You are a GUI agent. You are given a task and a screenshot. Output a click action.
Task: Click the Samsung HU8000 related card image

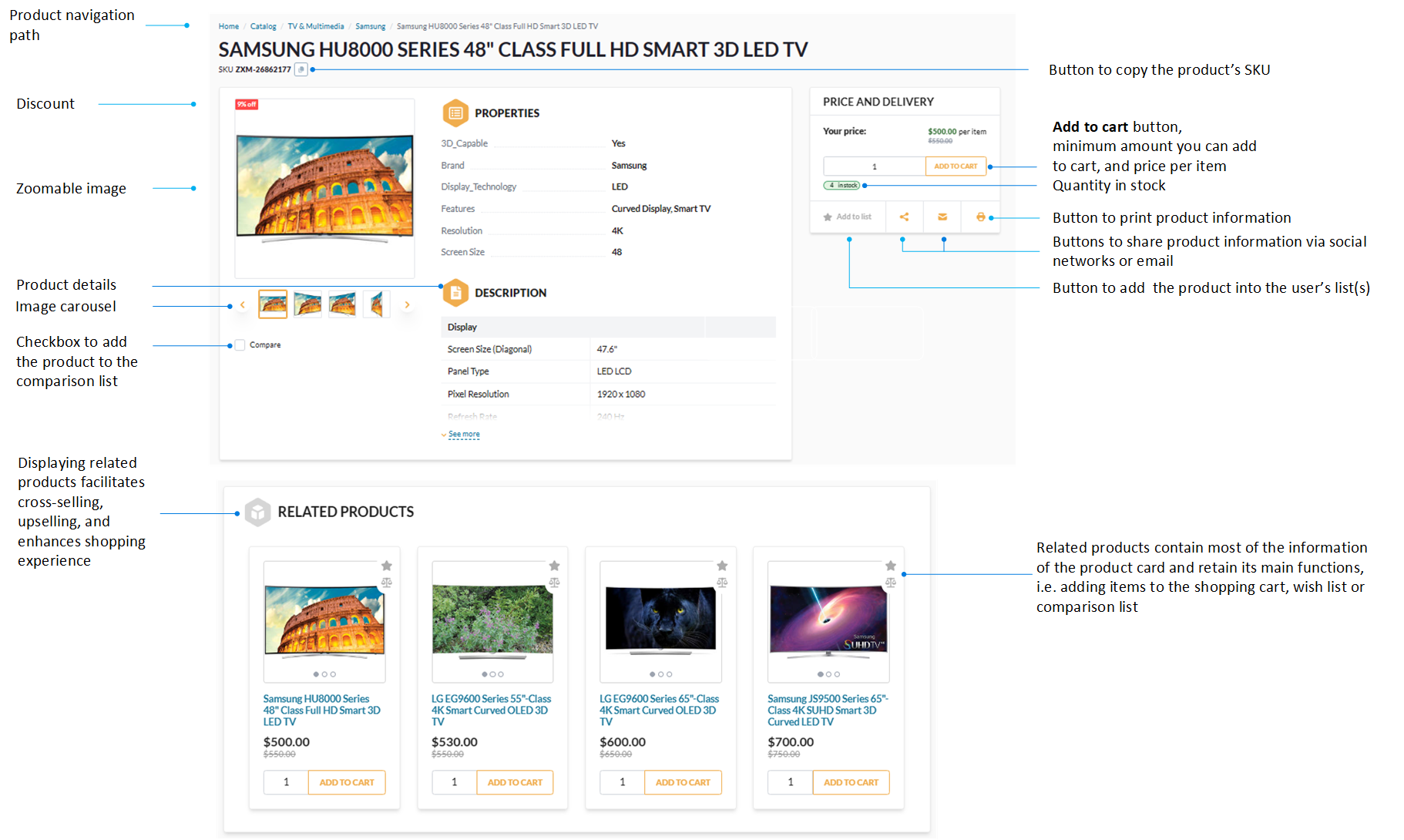(x=324, y=620)
